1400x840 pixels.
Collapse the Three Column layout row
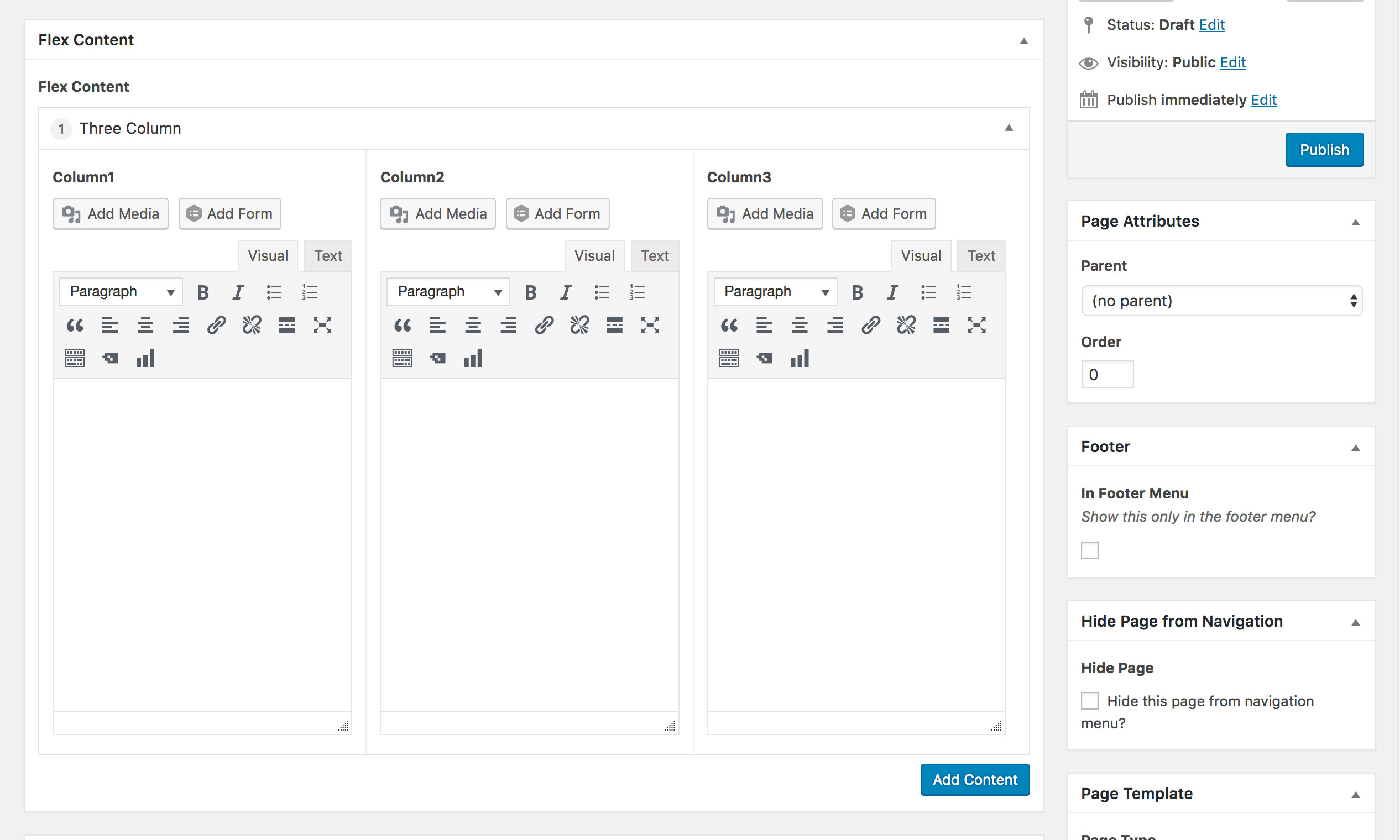pyautogui.click(x=1009, y=128)
